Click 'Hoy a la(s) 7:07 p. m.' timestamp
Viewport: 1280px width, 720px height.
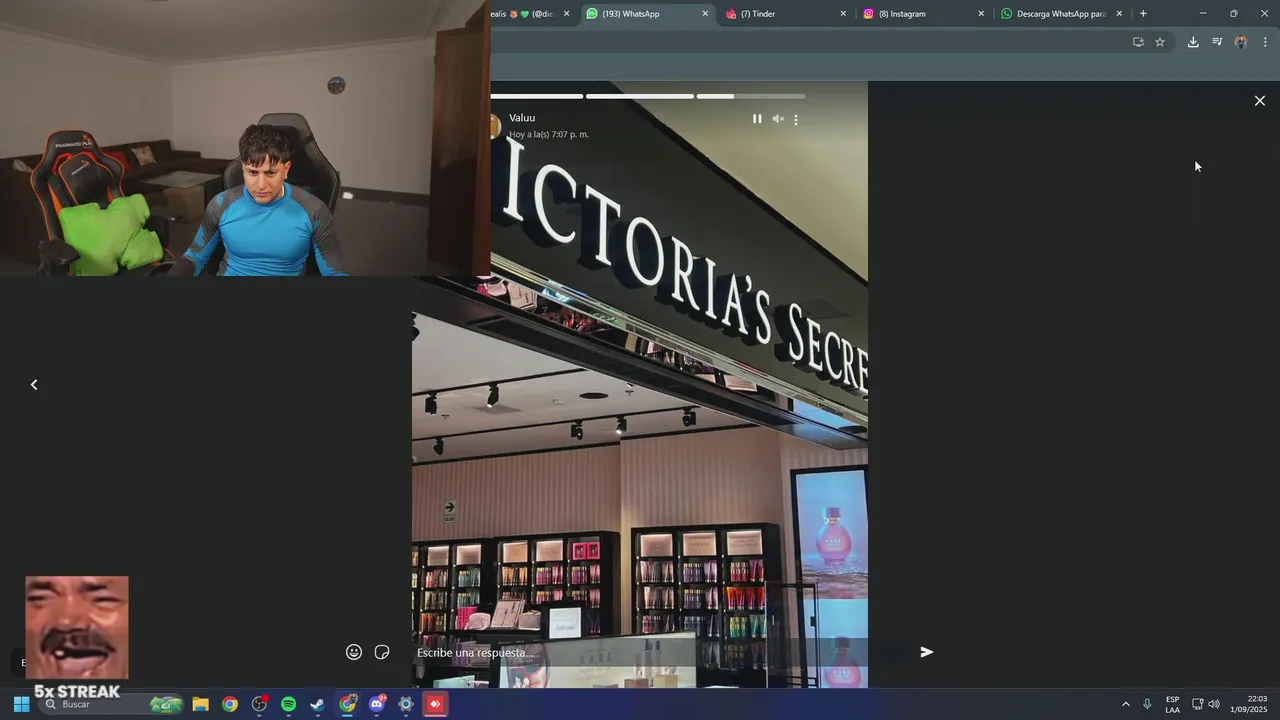tap(549, 134)
